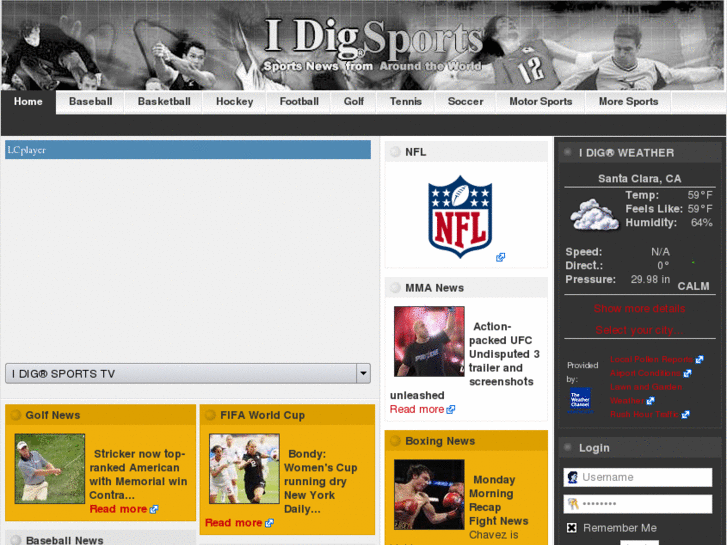This screenshot has height=545, width=727.
Task: Click Read more under FIFA World Cup
Action: (233, 523)
